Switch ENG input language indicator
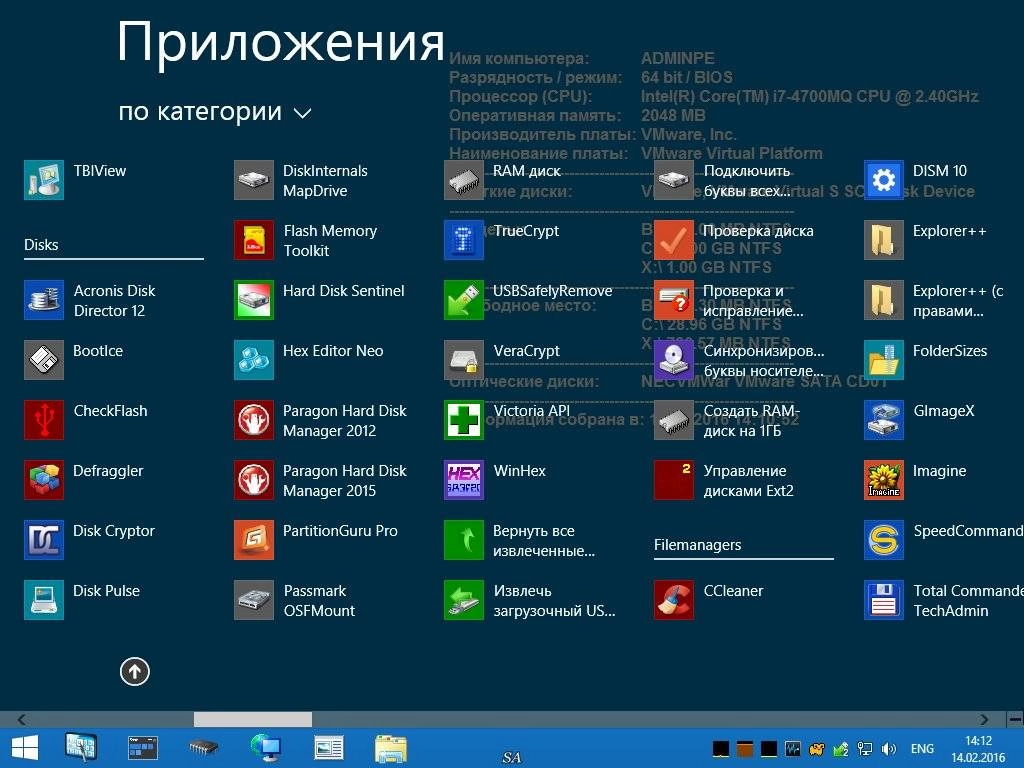Screen dimensions: 1024x768 pyautogui.click(x=922, y=749)
